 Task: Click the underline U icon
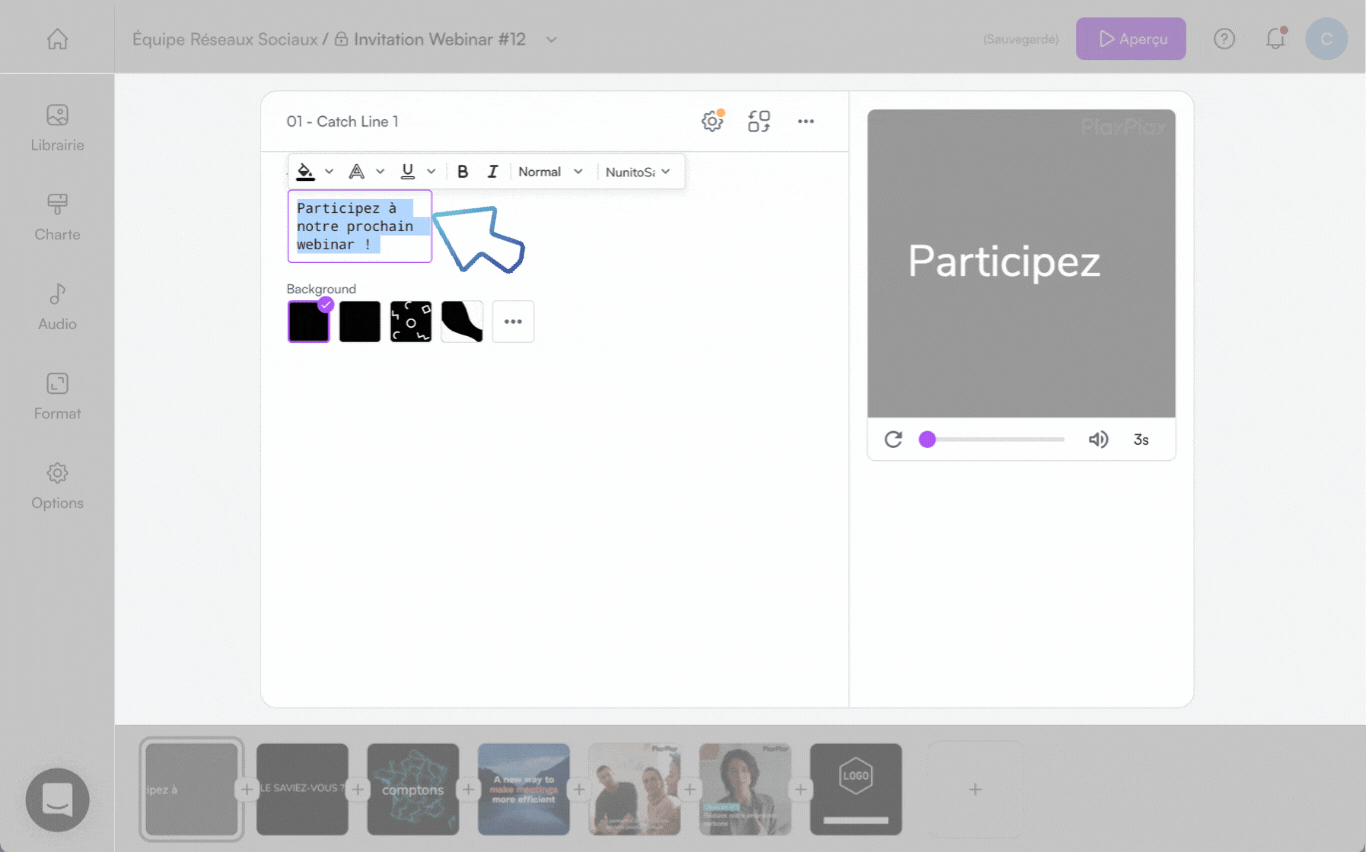pos(407,172)
